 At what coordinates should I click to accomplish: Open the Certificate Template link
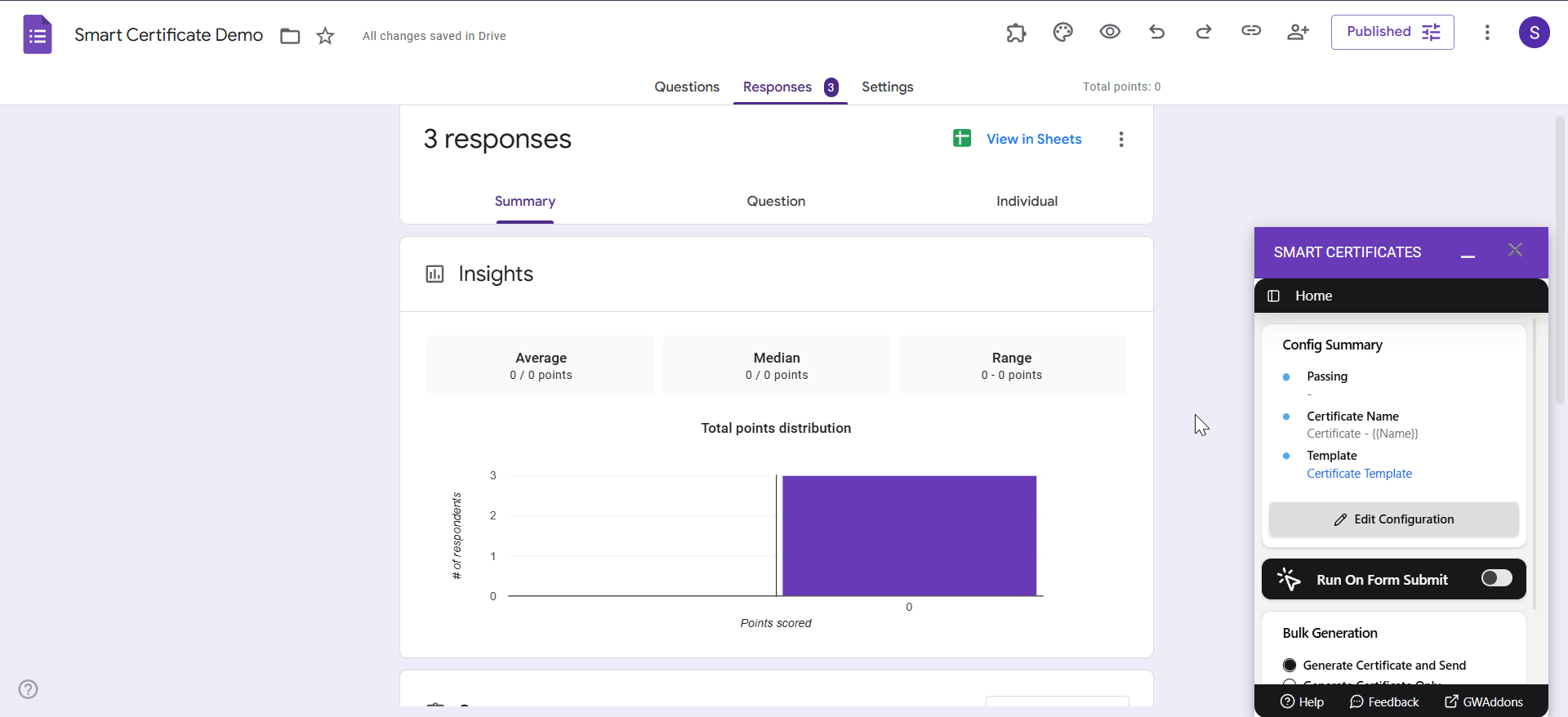[1359, 474]
